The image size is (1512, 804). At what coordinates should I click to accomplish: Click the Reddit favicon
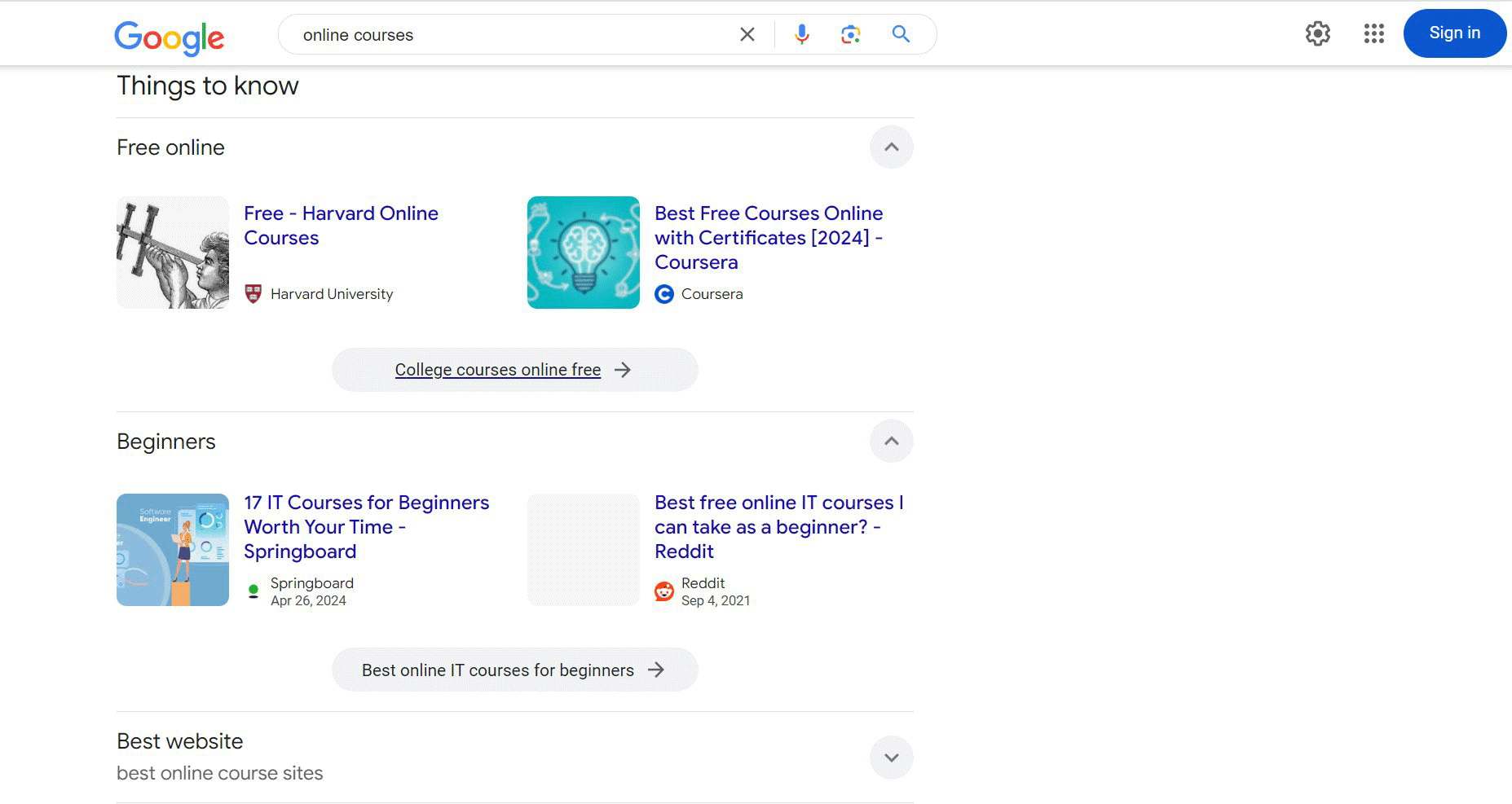664,591
